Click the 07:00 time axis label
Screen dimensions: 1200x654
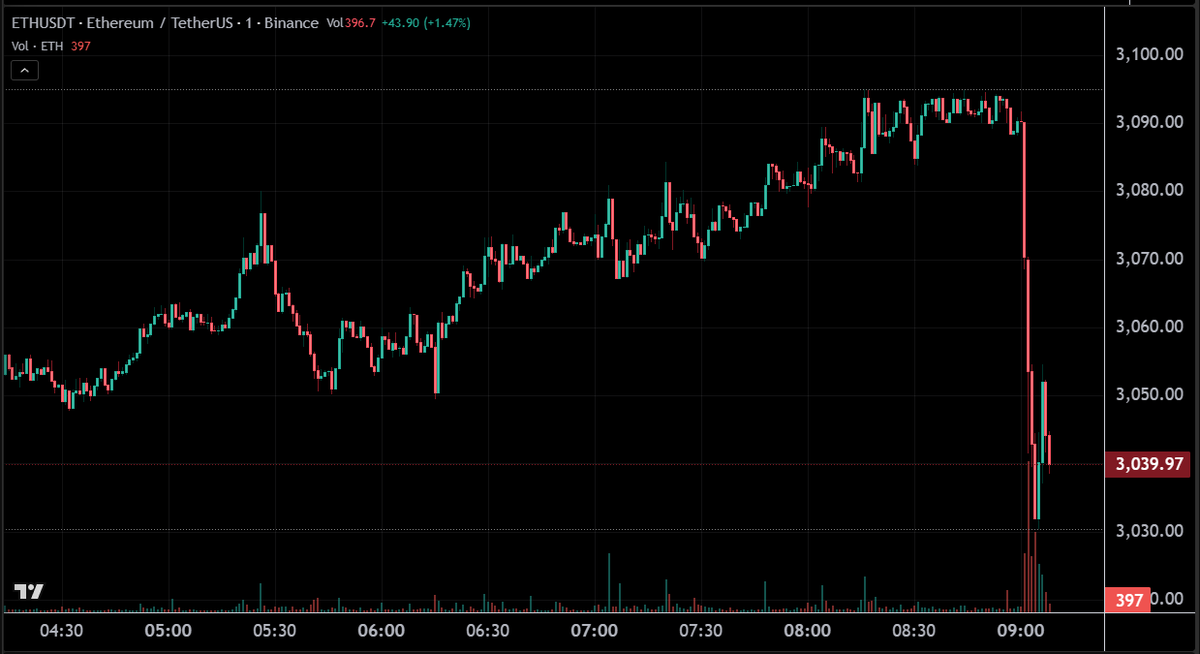point(594,631)
